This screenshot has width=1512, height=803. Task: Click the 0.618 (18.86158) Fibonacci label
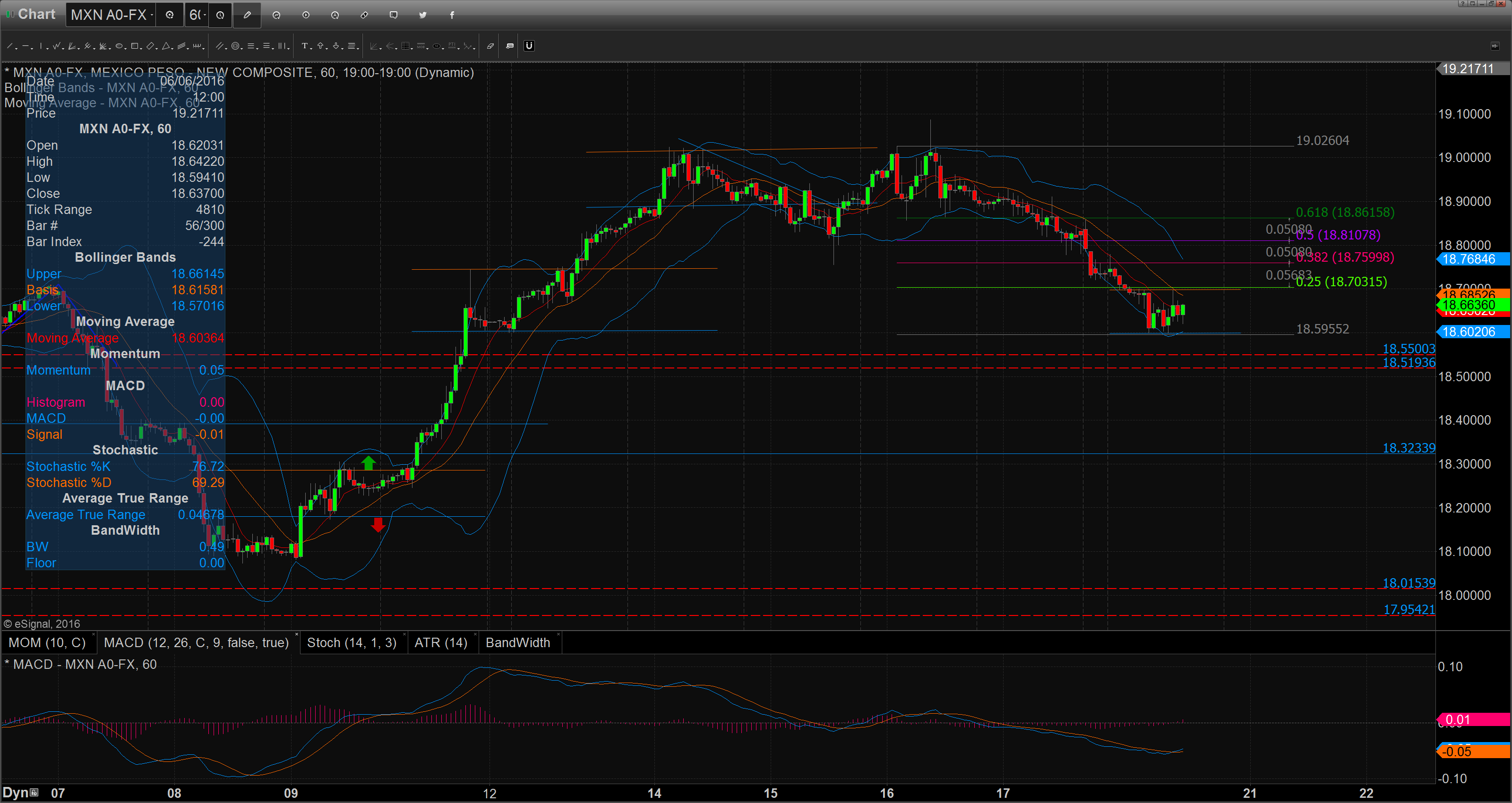click(x=1345, y=213)
